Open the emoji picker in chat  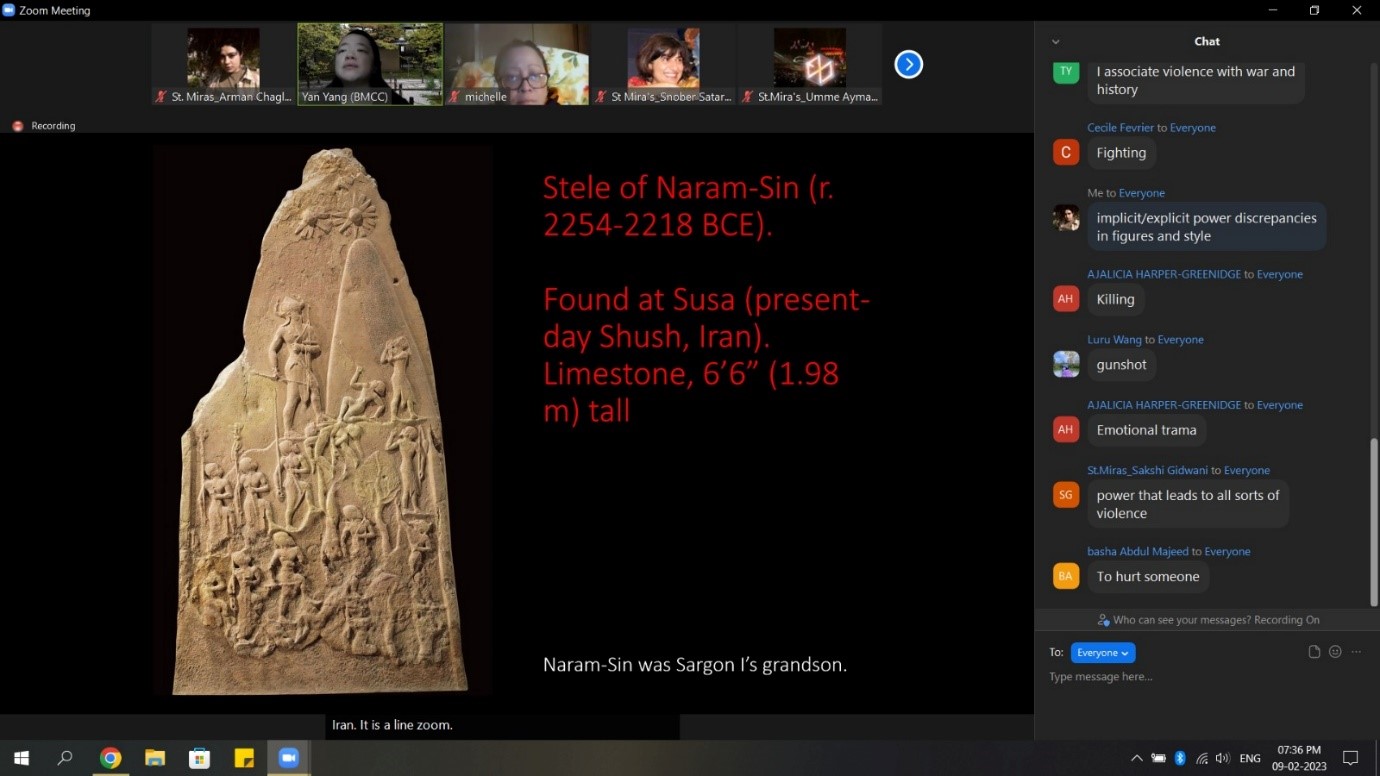click(1335, 652)
